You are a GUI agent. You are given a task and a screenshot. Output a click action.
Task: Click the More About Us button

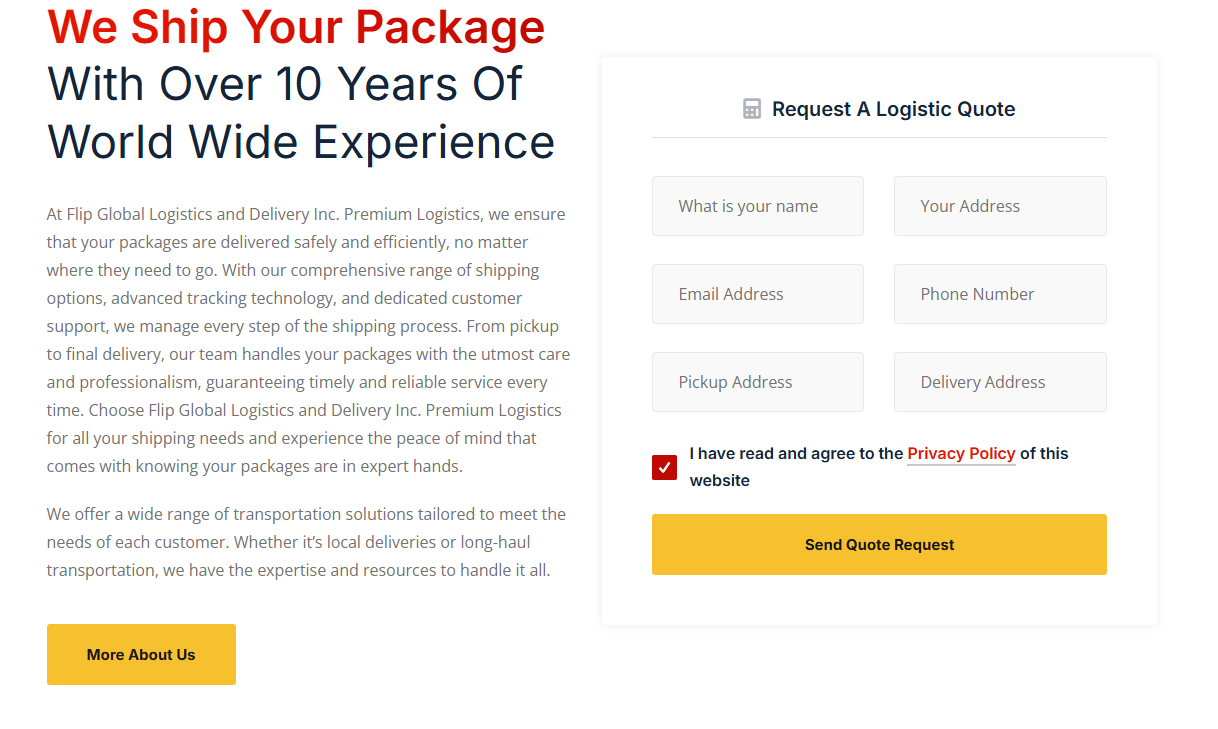141,655
